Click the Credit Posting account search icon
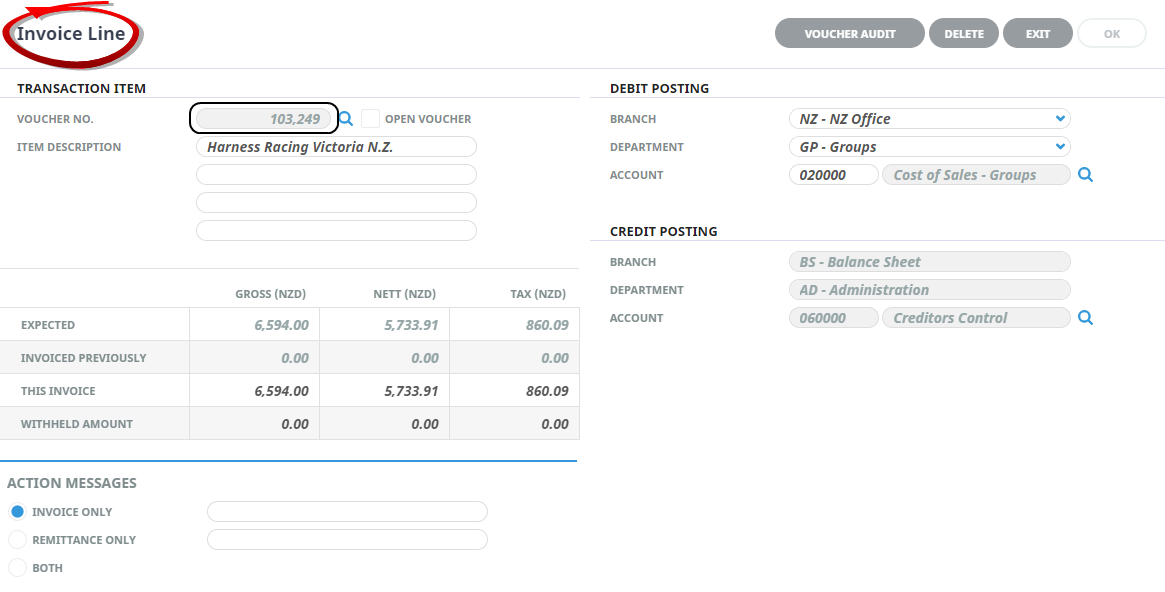The width and height of the screenshot is (1165, 592). pyautogui.click(x=1085, y=318)
